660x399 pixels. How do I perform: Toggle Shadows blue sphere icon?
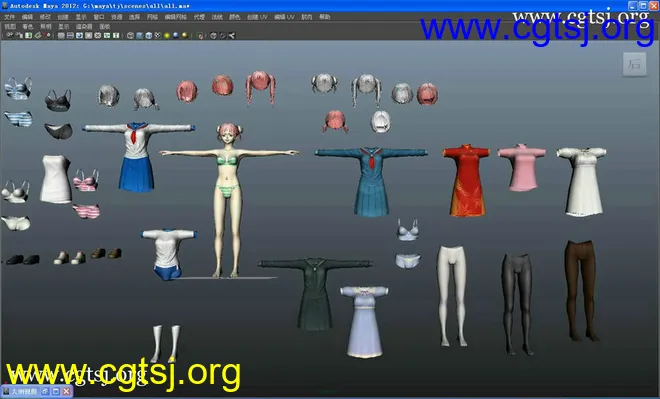[176, 35]
